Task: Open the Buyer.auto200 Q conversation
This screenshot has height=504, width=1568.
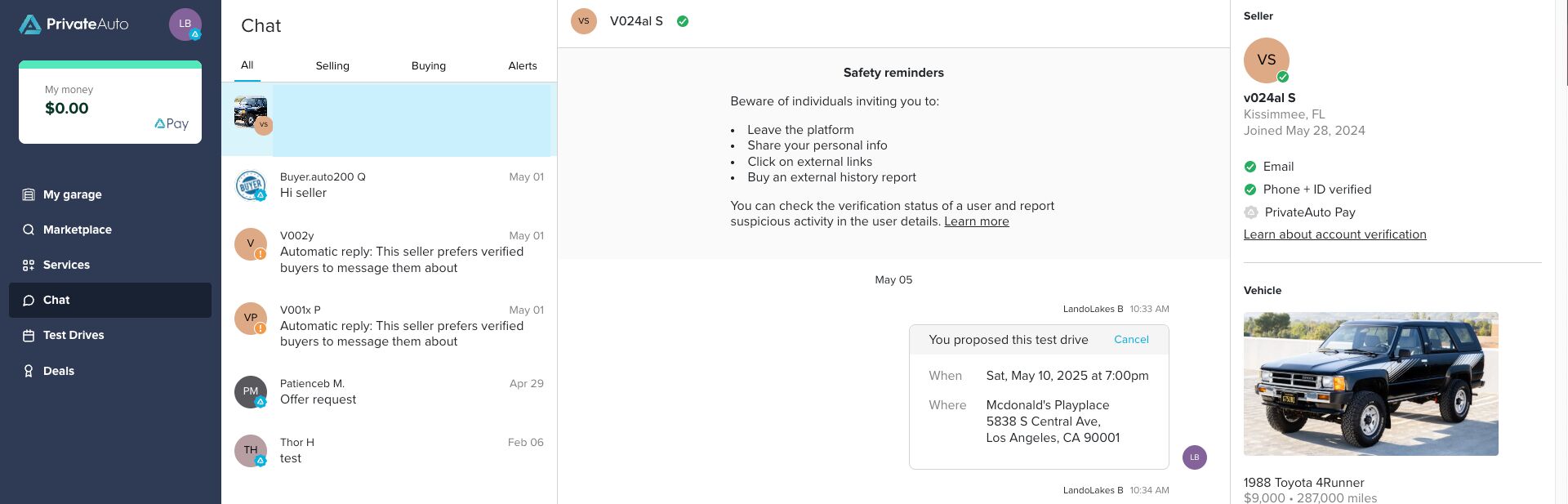Action: coord(389,185)
